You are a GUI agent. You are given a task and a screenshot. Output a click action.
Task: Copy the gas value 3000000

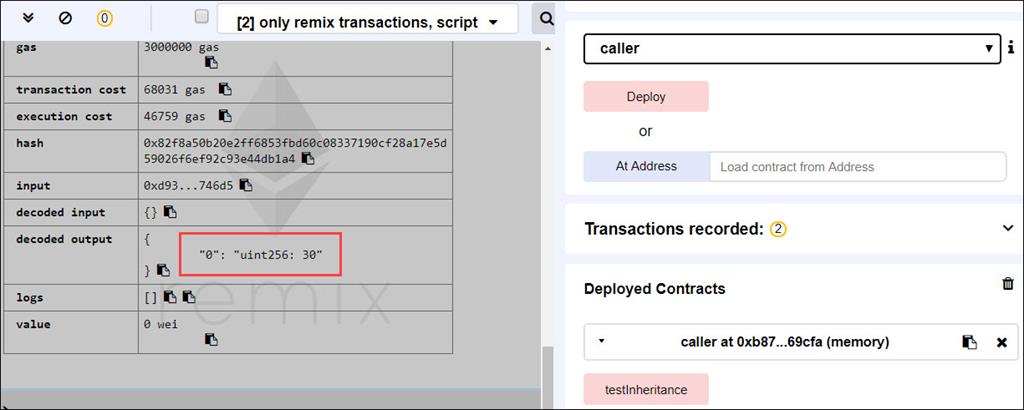[x=211, y=62]
